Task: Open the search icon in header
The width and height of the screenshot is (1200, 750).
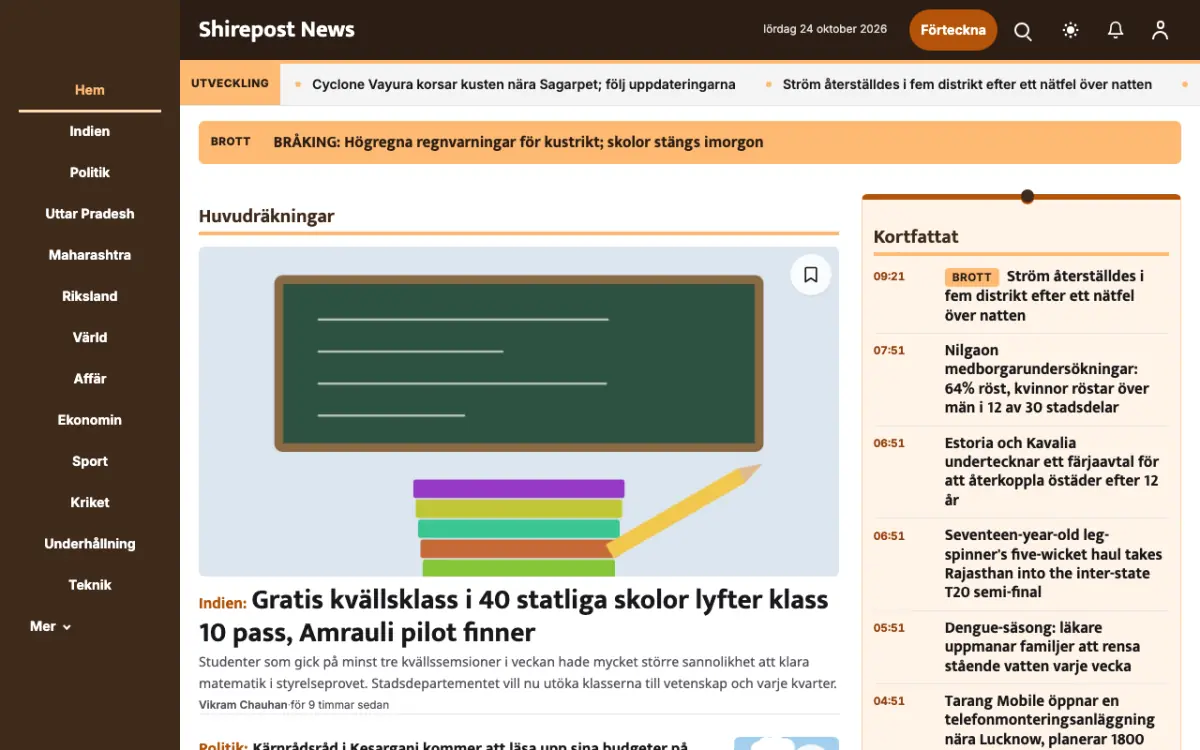Action: point(1023,31)
